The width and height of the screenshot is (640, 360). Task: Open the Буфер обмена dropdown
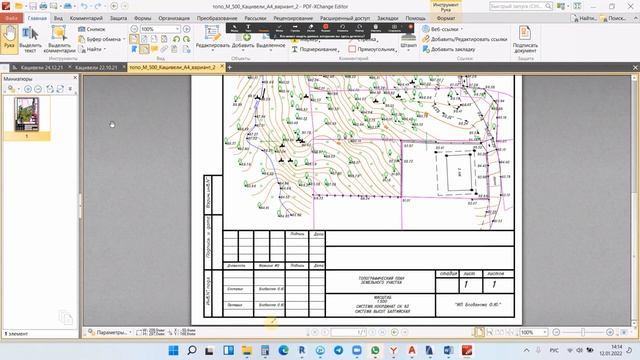tap(102, 39)
